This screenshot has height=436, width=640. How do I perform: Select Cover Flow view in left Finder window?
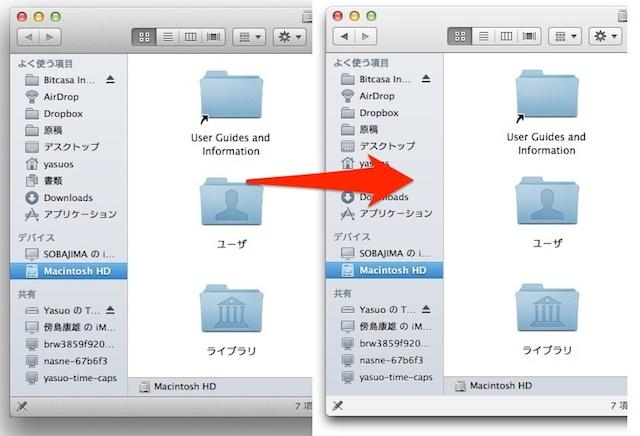click(x=213, y=37)
